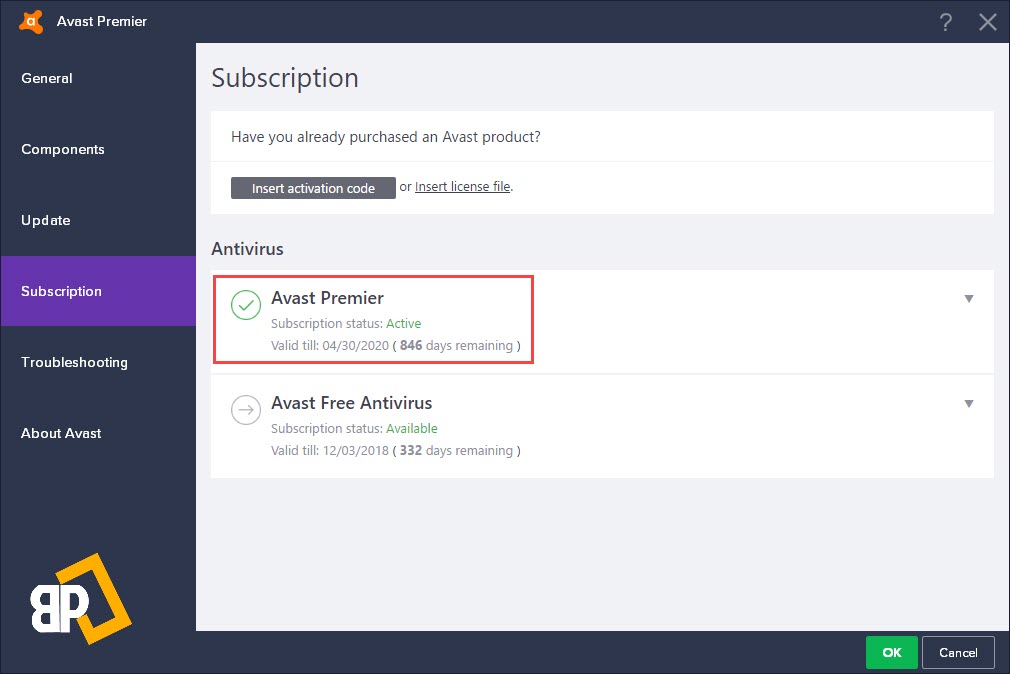The width and height of the screenshot is (1010, 674).
Task: Select the Avast Free Antivirus subscription title
Action: coord(351,403)
